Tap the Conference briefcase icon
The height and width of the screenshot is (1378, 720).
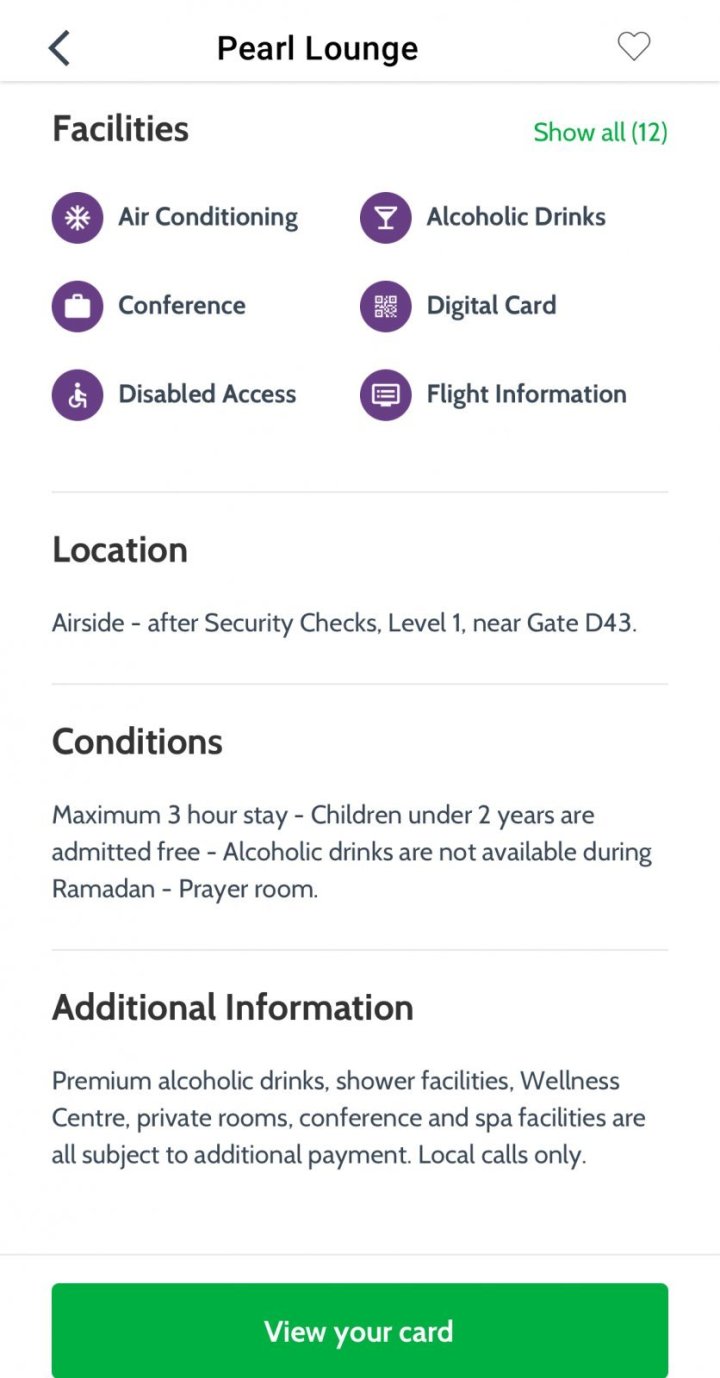(x=77, y=306)
